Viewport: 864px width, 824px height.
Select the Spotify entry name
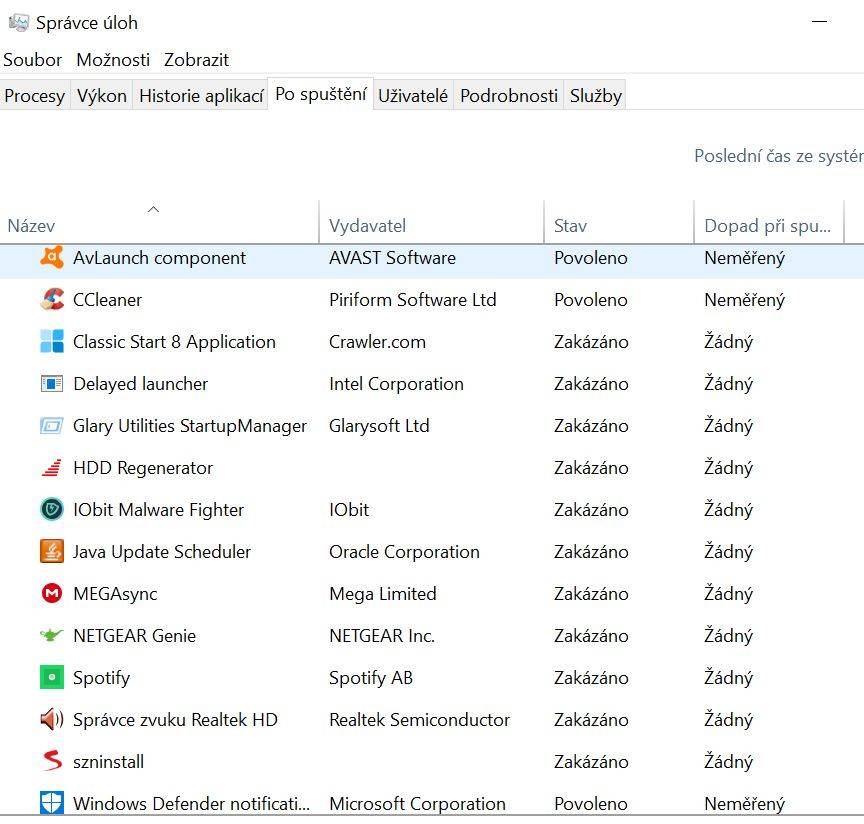coord(101,678)
